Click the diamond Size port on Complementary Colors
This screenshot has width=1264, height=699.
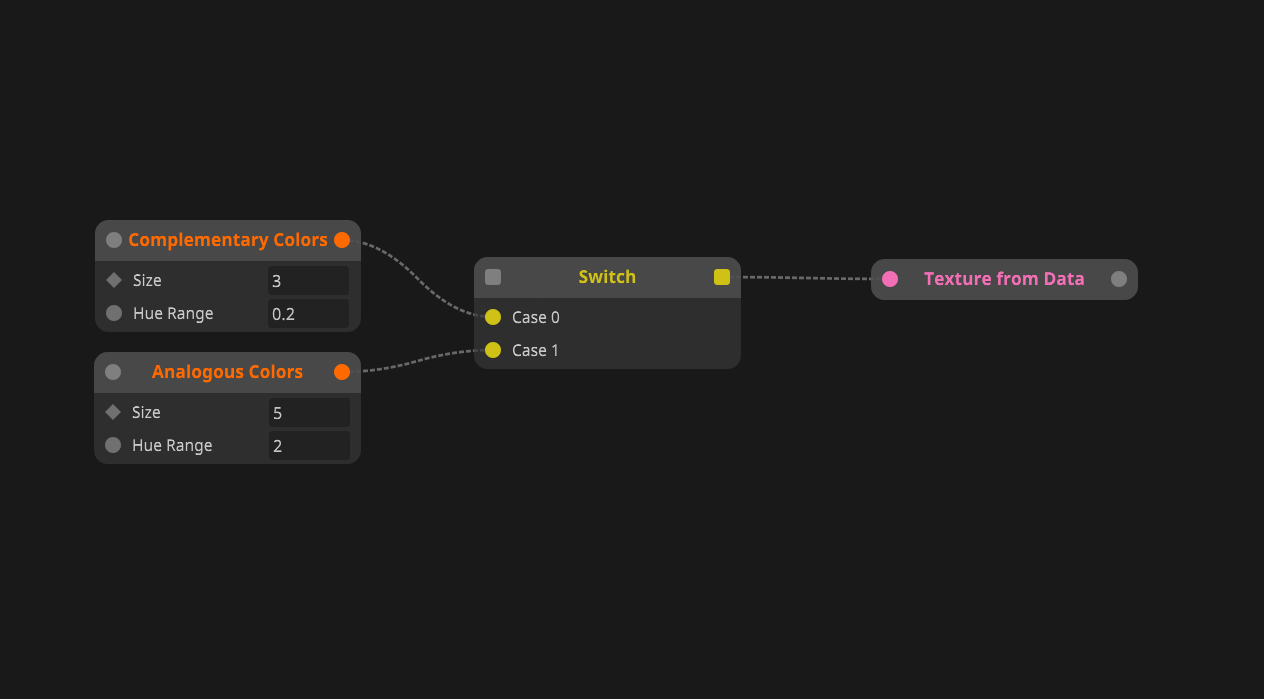click(114, 280)
